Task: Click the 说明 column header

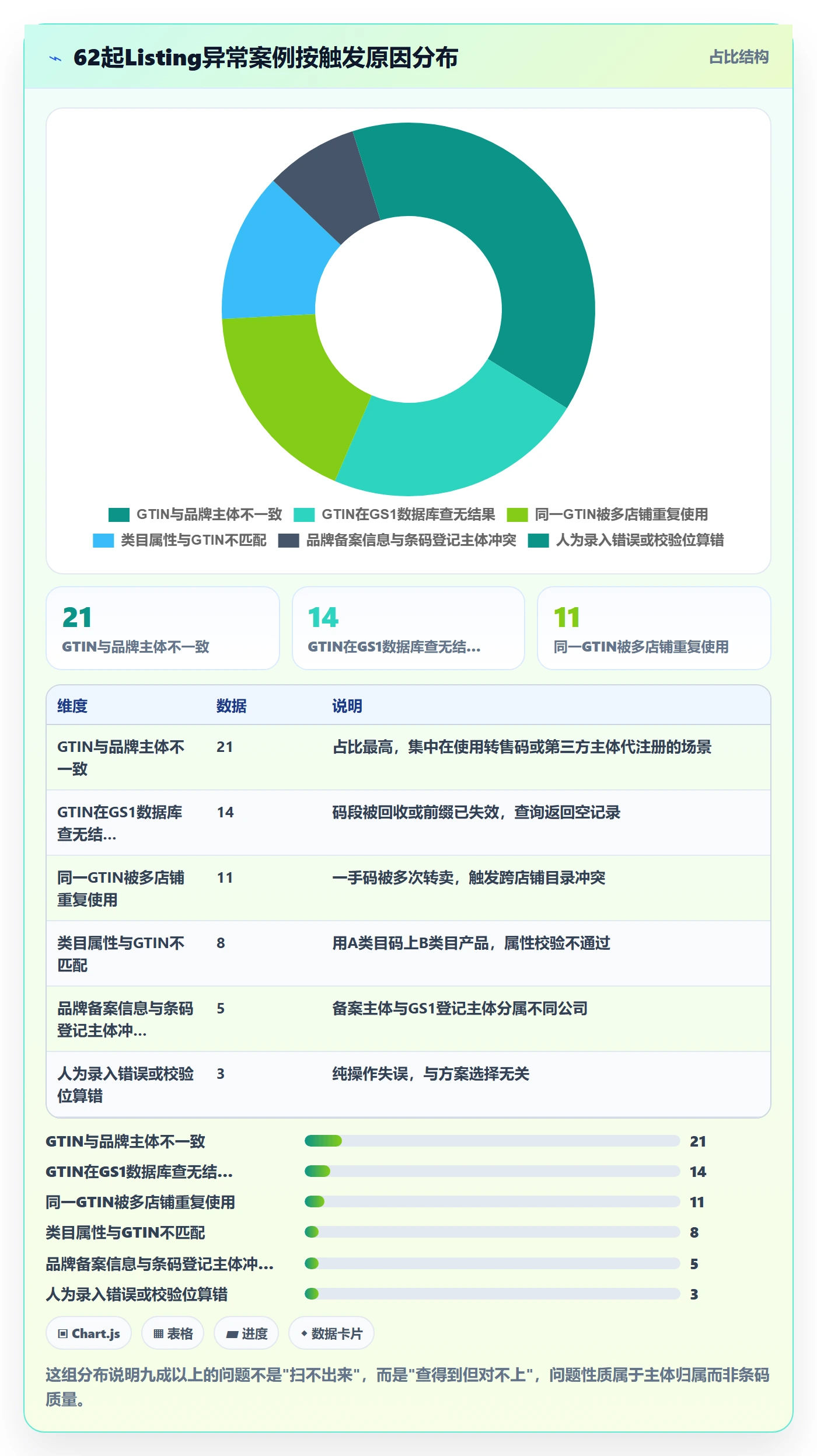Action: (x=347, y=706)
